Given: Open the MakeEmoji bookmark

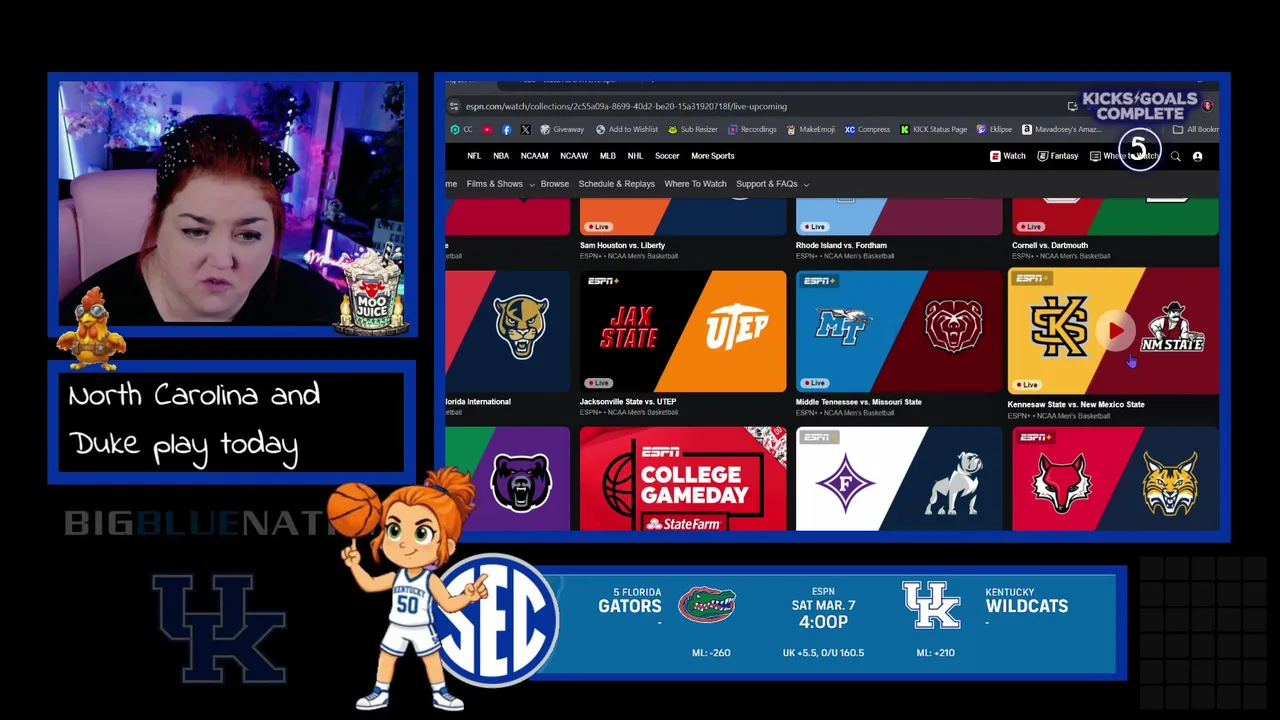Looking at the screenshot, I should [811, 129].
